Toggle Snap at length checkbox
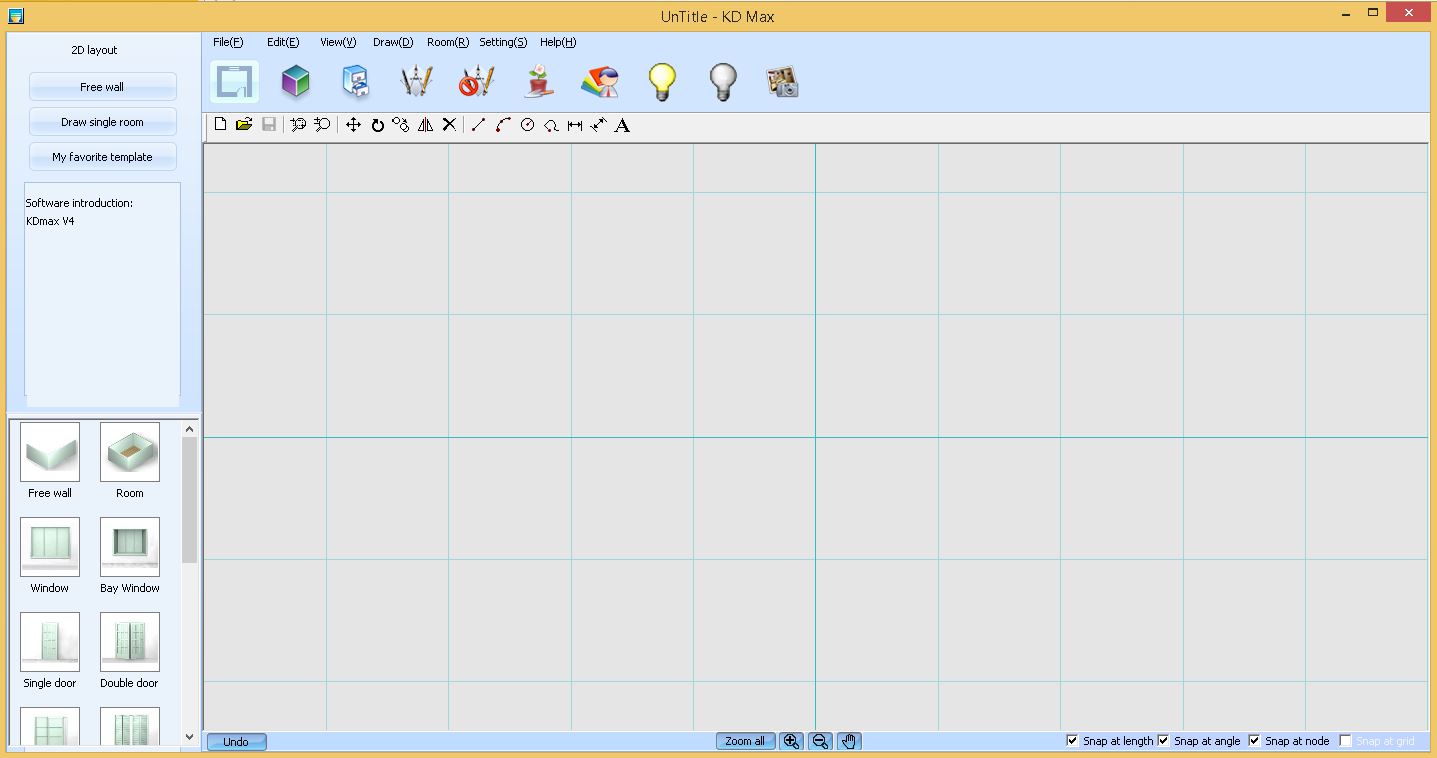1437x758 pixels. point(1072,741)
